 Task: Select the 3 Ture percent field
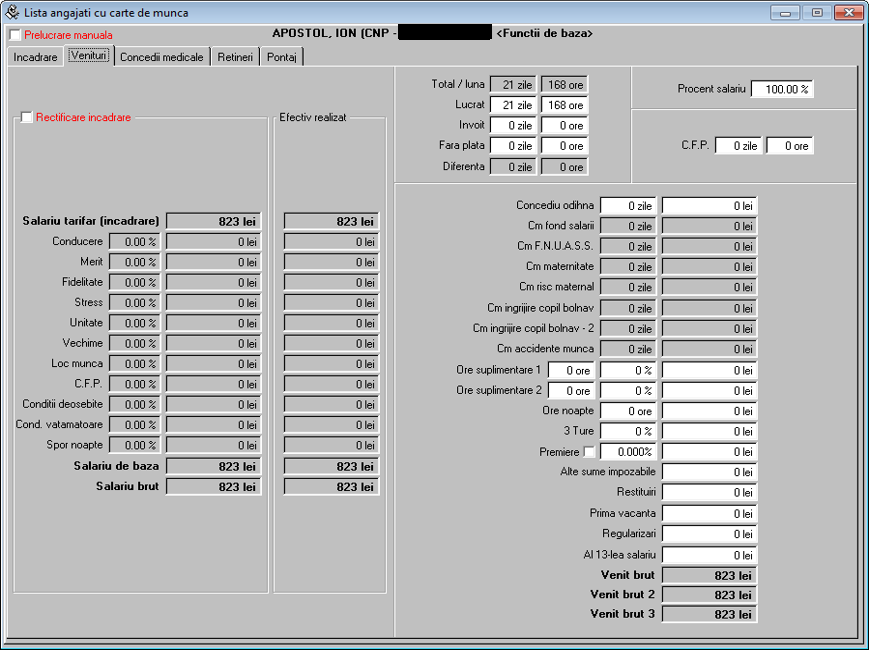click(x=629, y=432)
